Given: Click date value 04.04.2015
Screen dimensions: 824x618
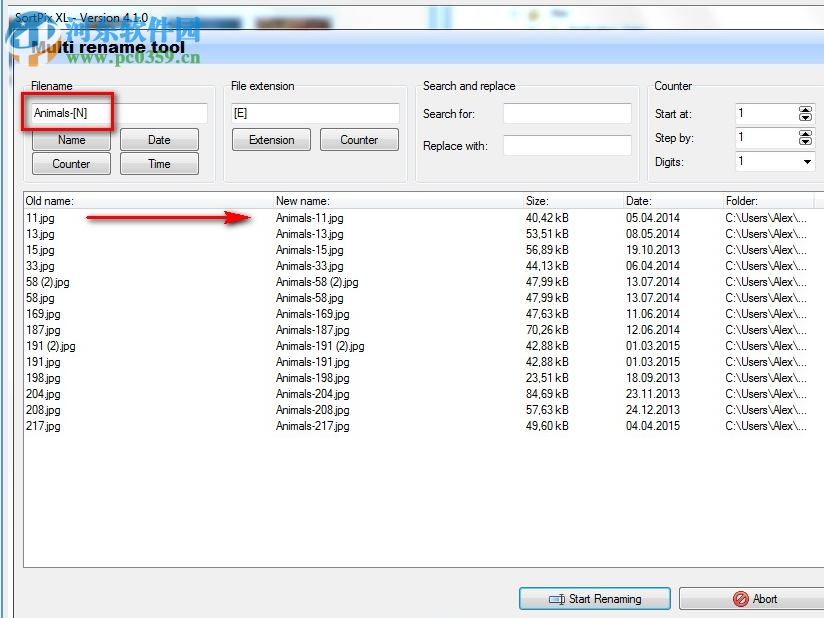Looking at the screenshot, I should click(653, 426).
